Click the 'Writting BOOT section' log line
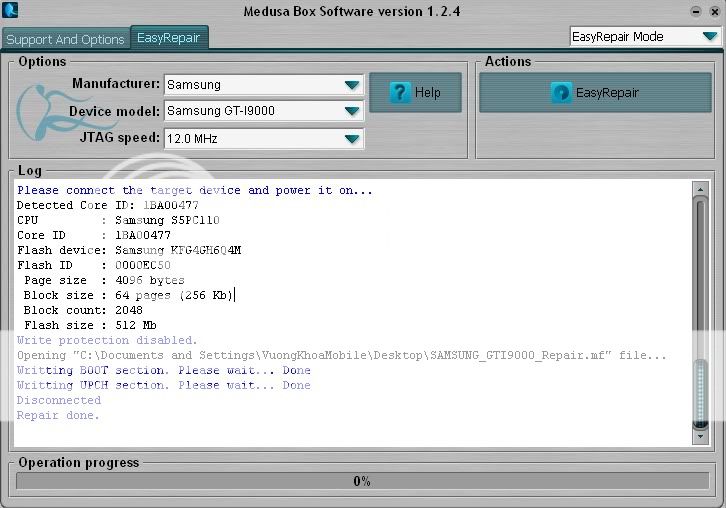The height and width of the screenshot is (508, 726). tap(164, 370)
